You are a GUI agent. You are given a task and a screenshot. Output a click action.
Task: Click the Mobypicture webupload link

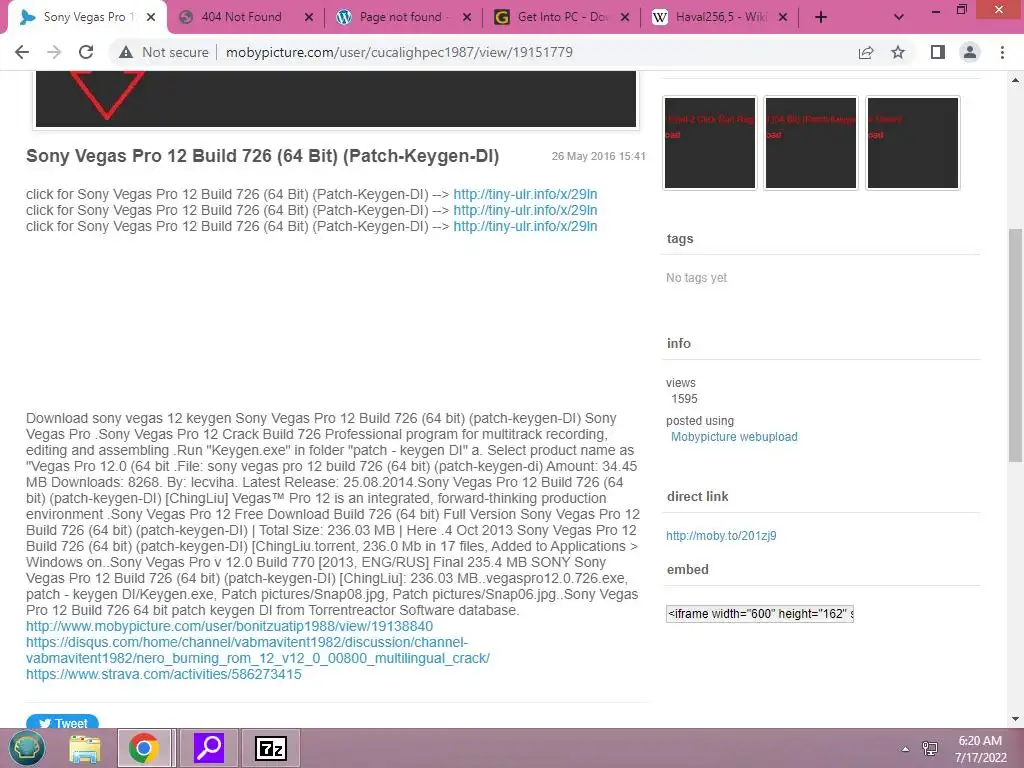click(734, 437)
